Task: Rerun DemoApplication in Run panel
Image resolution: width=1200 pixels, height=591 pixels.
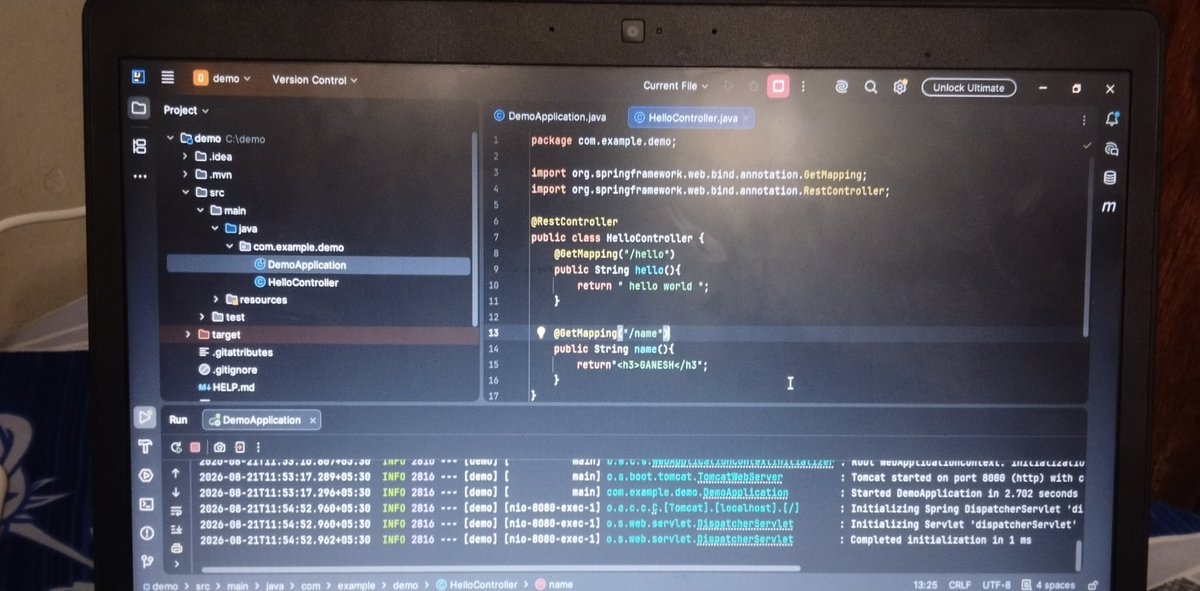Action: [x=176, y=447]
